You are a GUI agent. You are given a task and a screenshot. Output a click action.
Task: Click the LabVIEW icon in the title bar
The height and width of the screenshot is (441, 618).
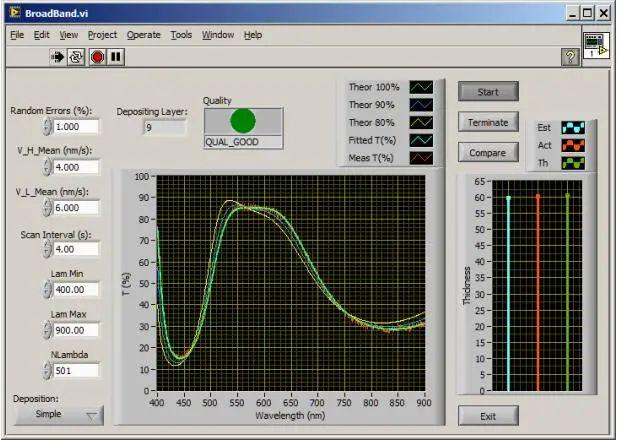click(15, 13)
